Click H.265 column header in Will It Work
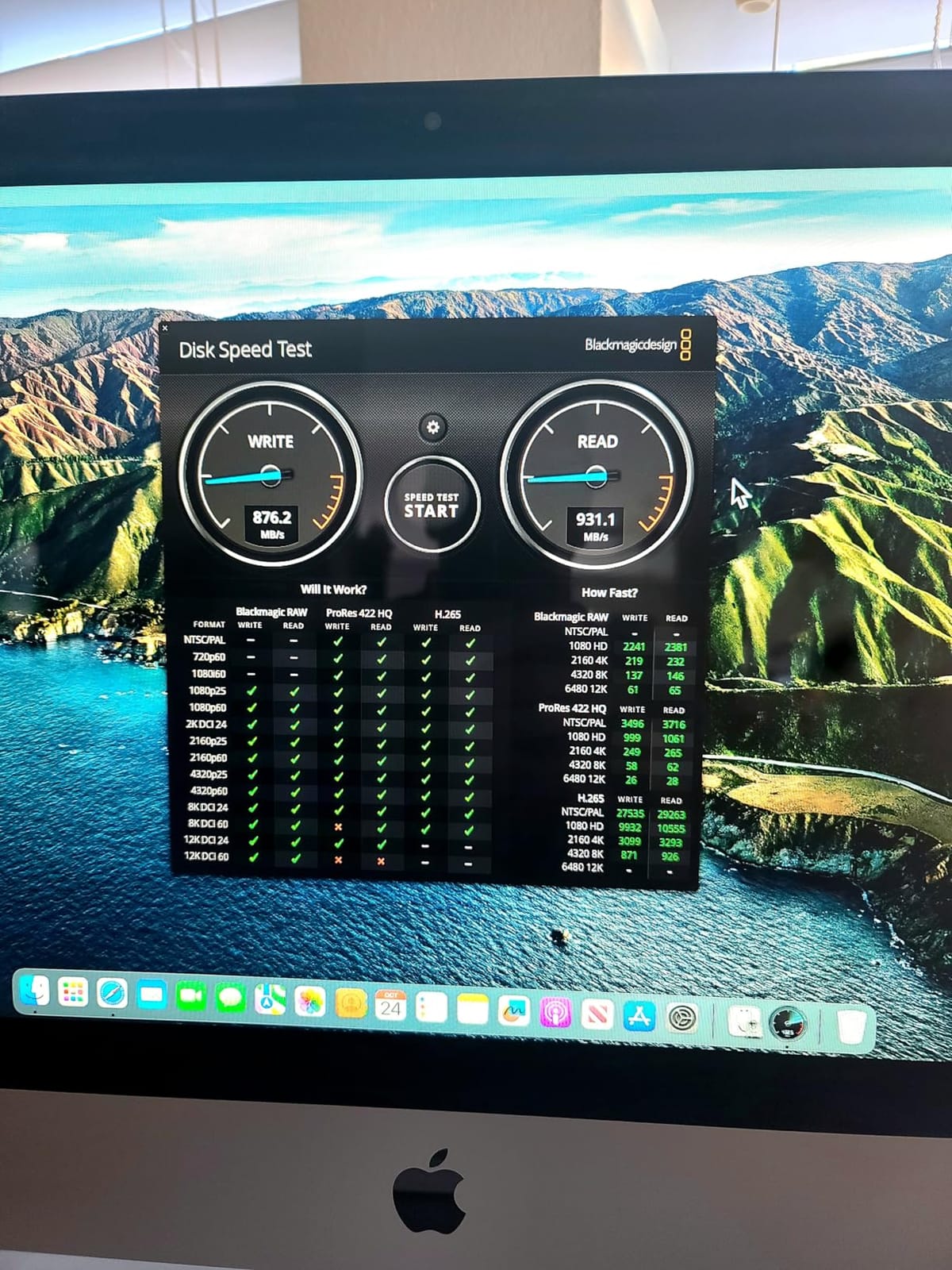 [447, 614]
